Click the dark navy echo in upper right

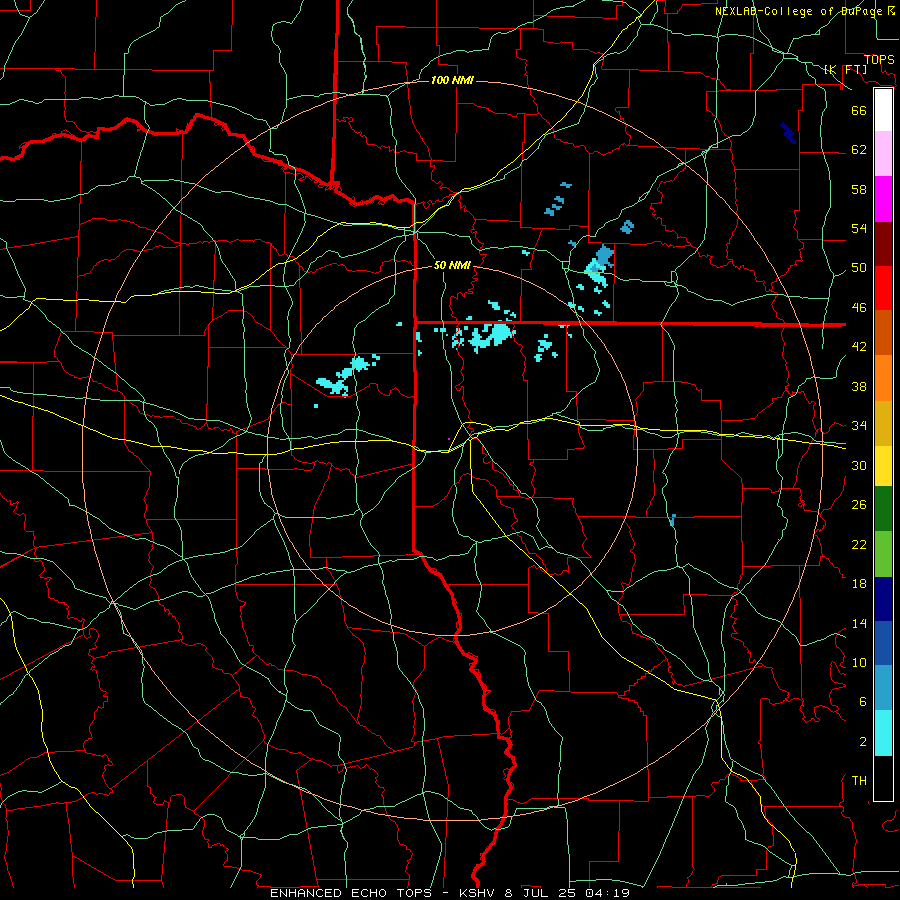788,133
